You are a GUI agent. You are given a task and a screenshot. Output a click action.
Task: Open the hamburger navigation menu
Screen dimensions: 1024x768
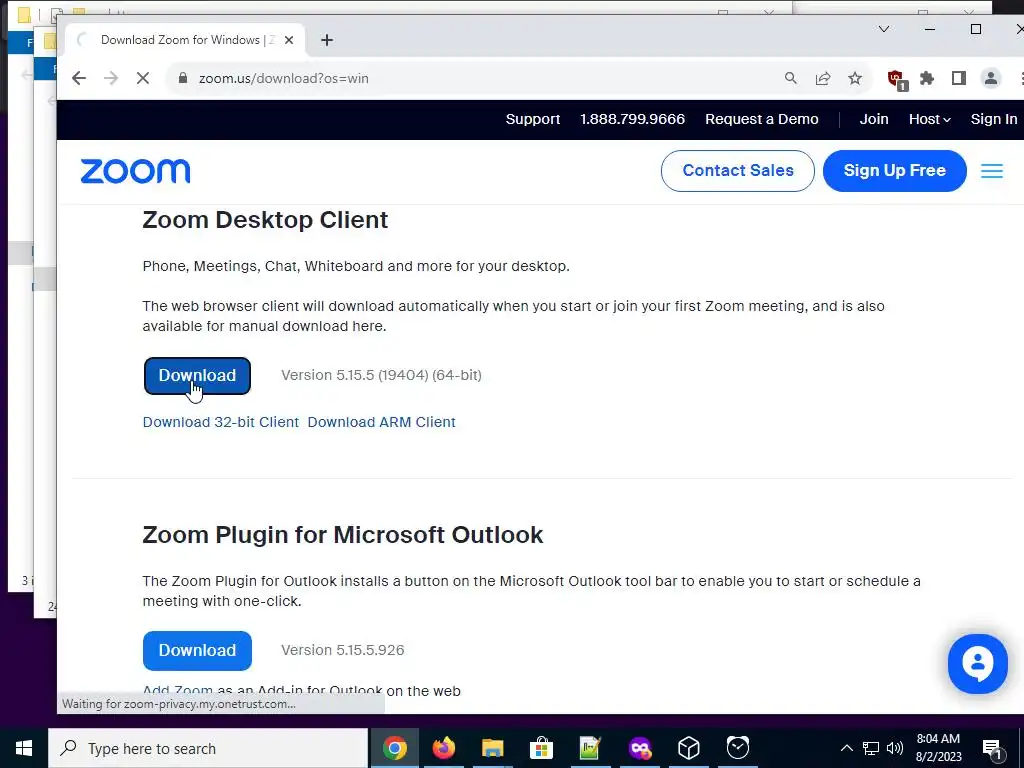click(991, 171)
